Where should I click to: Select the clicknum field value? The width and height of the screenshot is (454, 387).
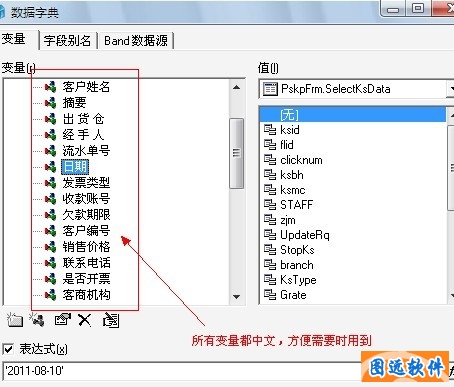pyautogui.click(x=301, y=160)
